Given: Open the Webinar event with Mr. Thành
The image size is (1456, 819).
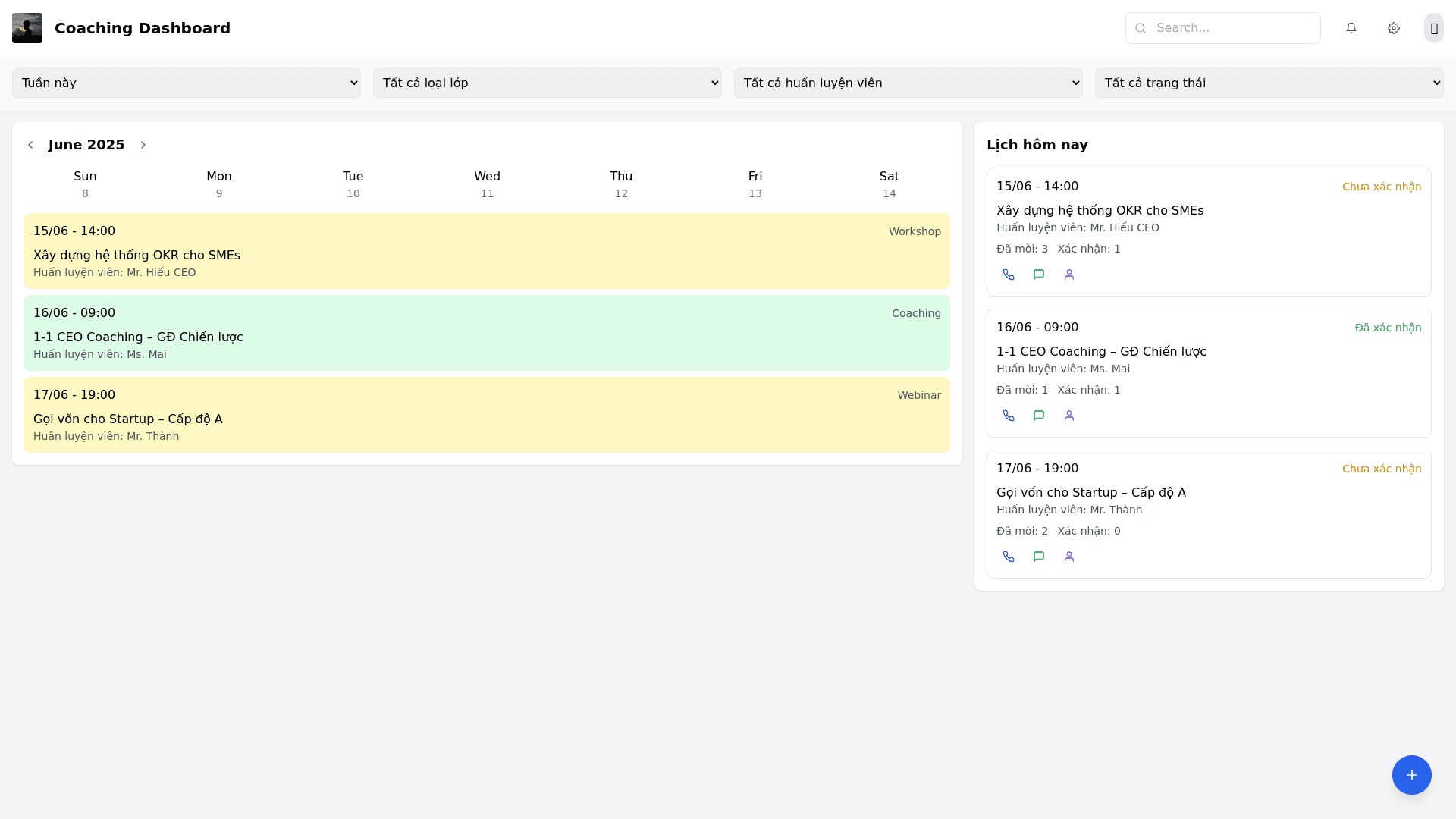Looking at the screenshot, I should click(x=486, y=415).
